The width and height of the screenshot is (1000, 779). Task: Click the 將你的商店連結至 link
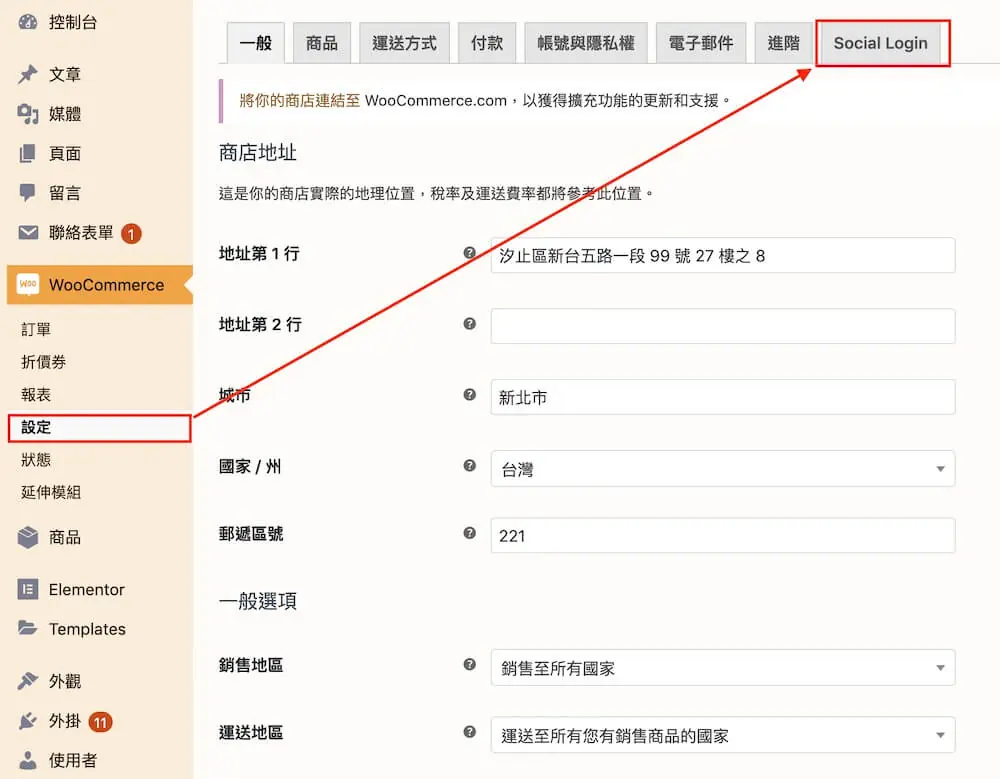(x=300, y=100)
